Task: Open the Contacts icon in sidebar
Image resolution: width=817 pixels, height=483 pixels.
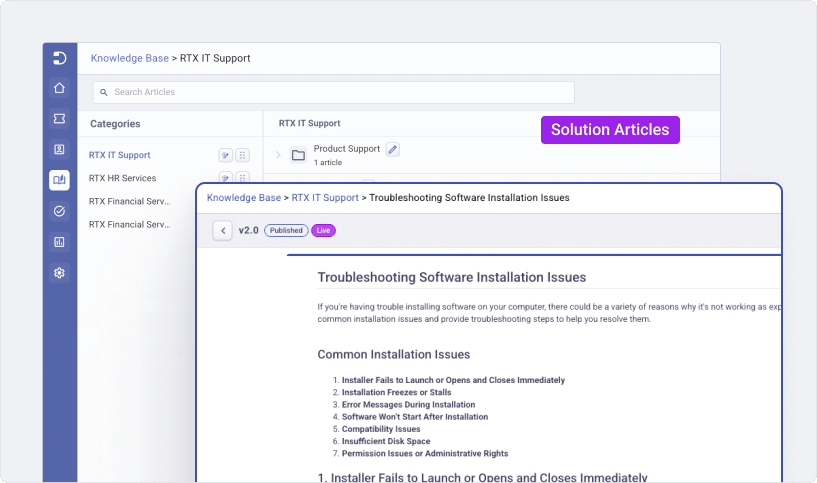Action: pyautogui.click(x=59, y=150)
